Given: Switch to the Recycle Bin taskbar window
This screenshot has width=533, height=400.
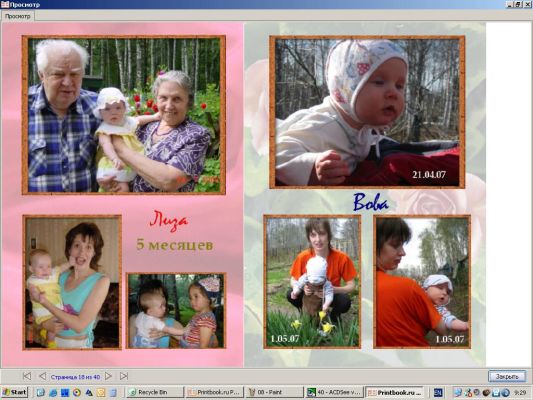Looking at the screenshot, I should 155,393.
